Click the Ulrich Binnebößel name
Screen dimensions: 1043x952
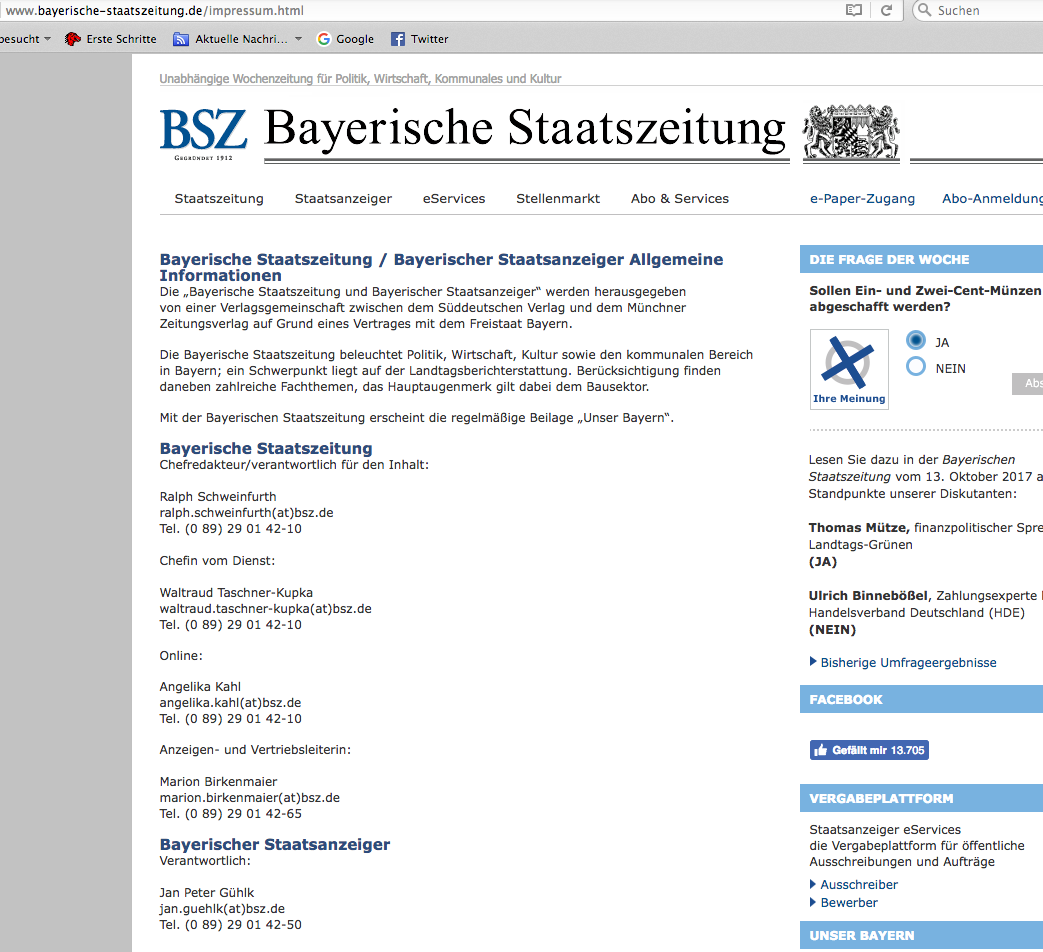pyautogui.click(x=869, y=595)
